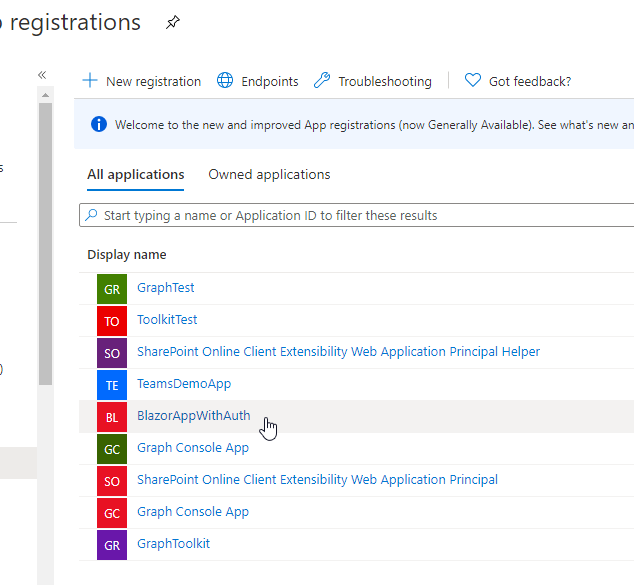Screen dimensions: 634x585
Task: Collapse the left sidebar with the double chevron
Action: click(x=42, y=75)
